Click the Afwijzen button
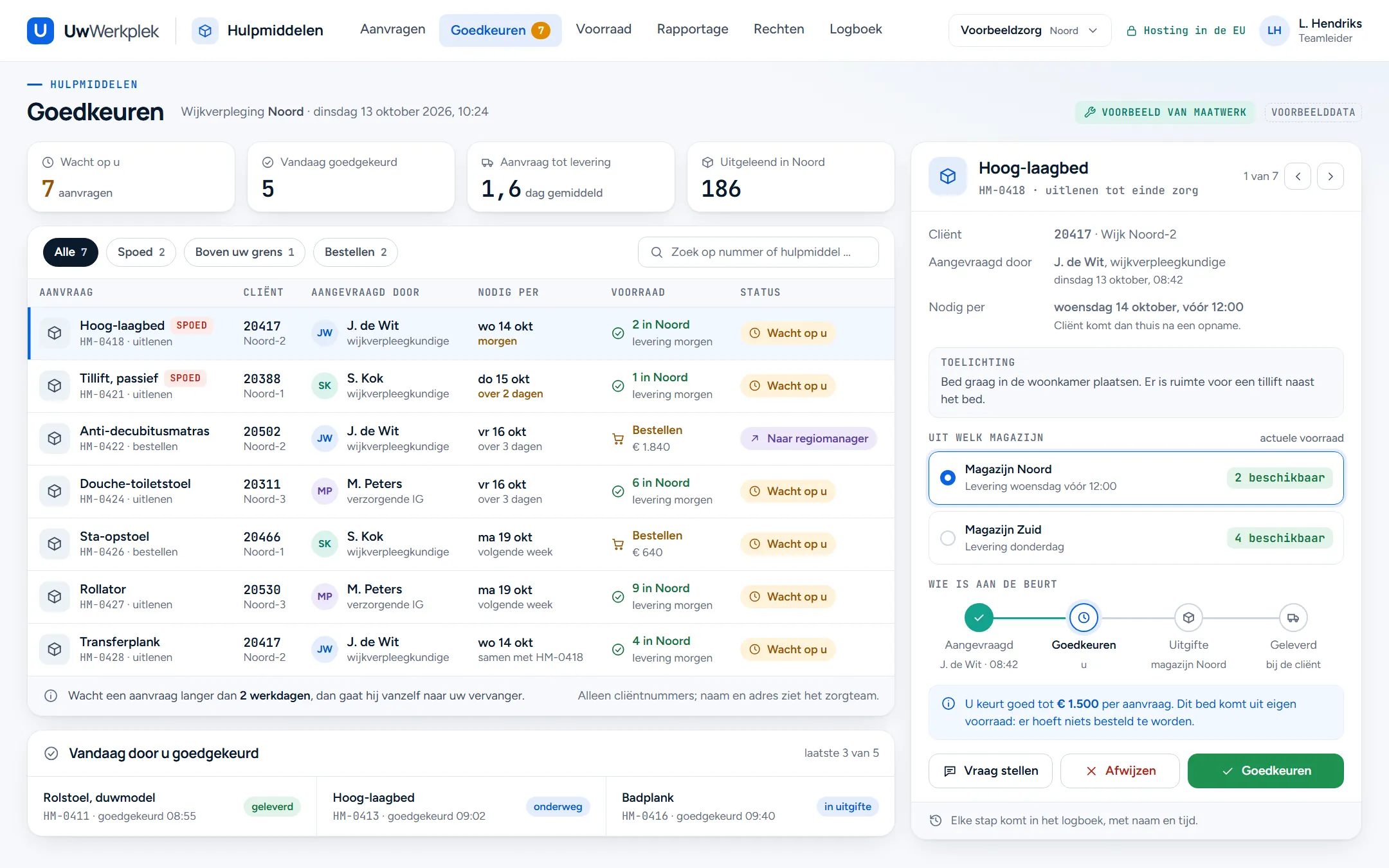 point(1120,771)
